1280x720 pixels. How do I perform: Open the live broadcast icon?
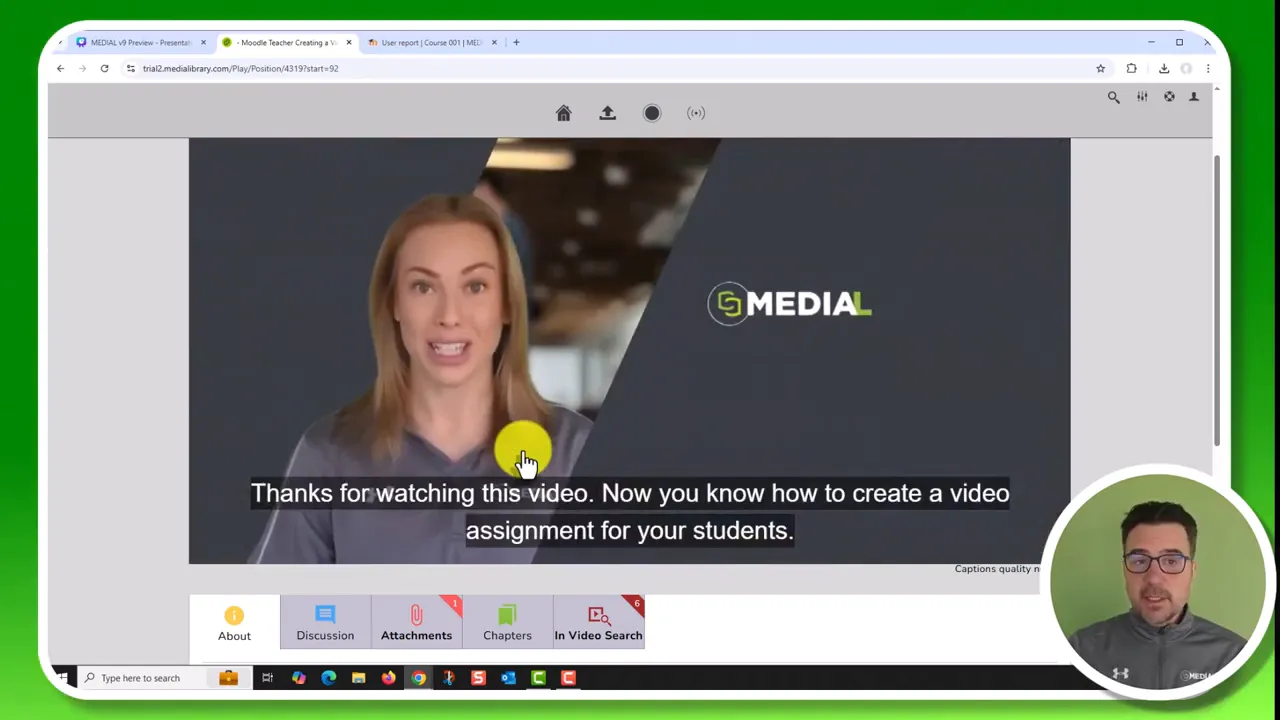pyautogui.click(x=696, y=113)
